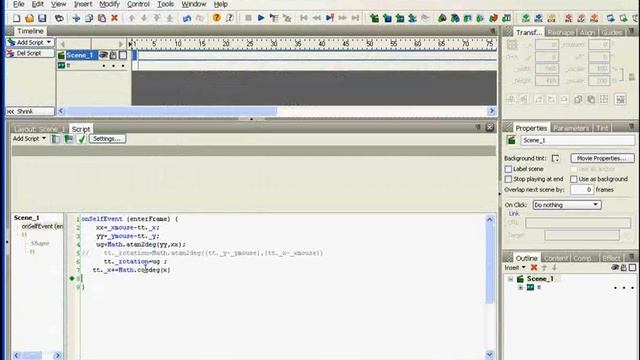Open the File menu
This screenshot has width=640, height=360.
pos(18,4)
